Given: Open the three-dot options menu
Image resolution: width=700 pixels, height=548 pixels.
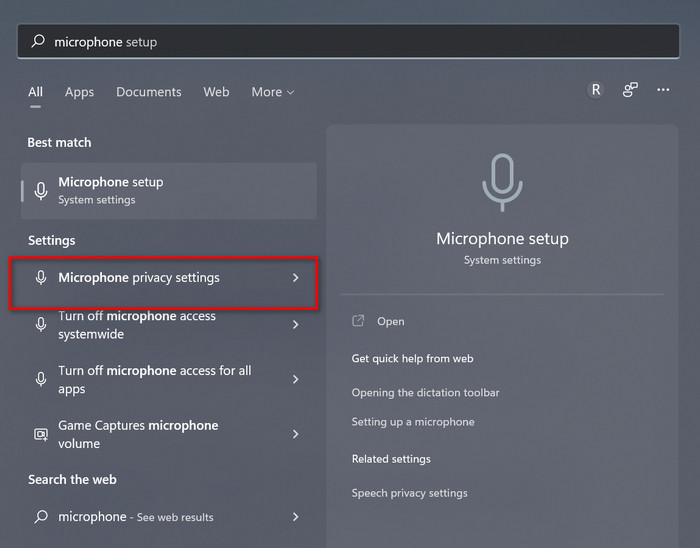Looking at the screenshot, I should 663,90.
